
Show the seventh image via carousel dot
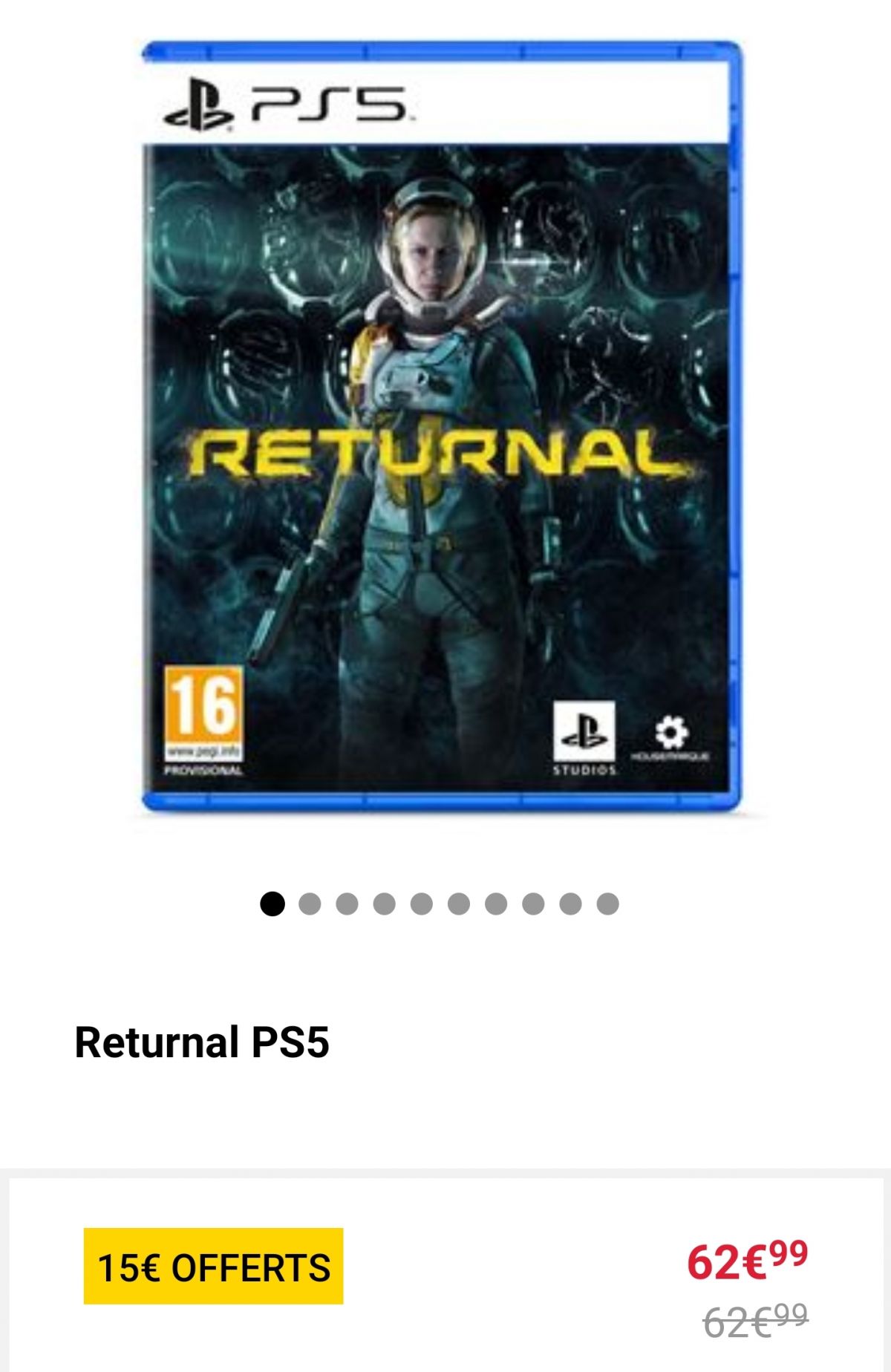coord(496,904)
